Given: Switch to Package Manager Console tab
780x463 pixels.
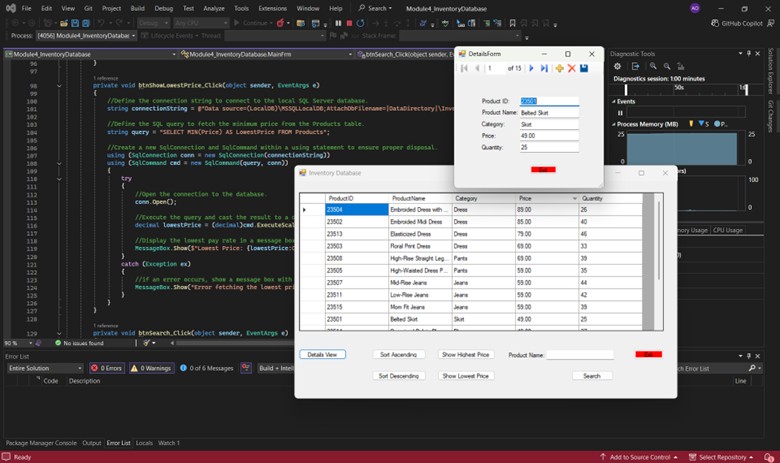Looking at the screenshot, I should [41, 443].
